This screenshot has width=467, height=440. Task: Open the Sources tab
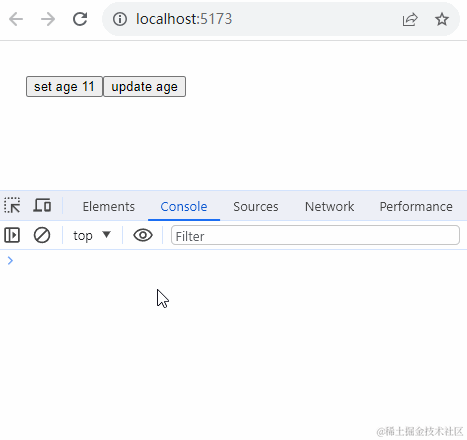(256, 207)
